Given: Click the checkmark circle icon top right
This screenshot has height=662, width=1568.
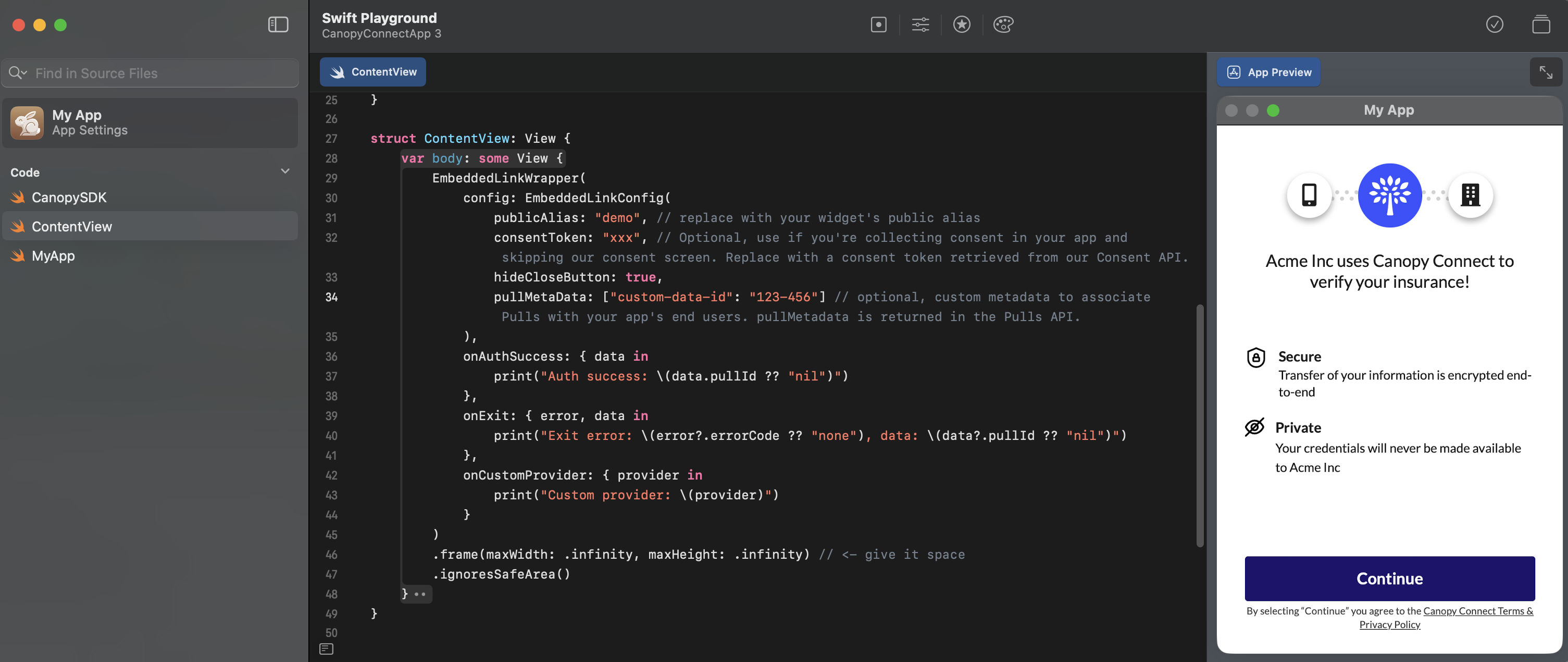Looking at the screenshot, I should (x=1495, y=24).
